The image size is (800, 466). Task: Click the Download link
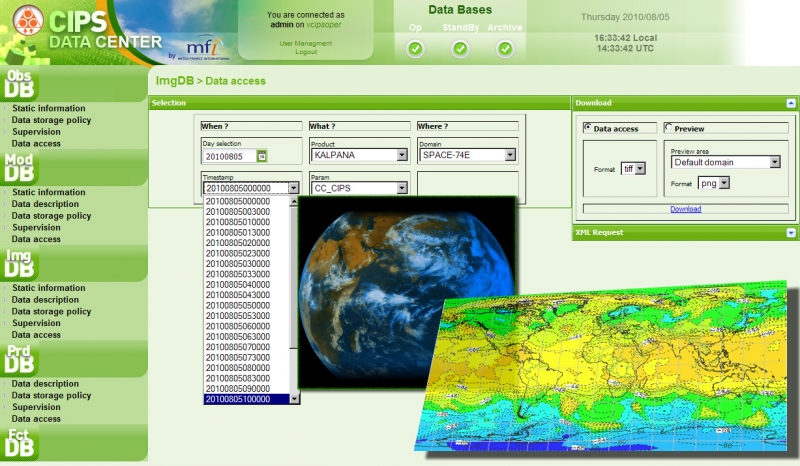point(686,209)
